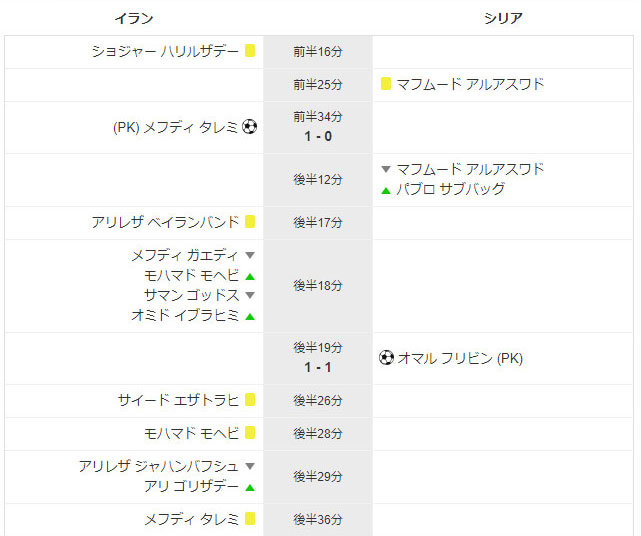Click gray arrow beside サマン ゴッドス

[250, 295]
